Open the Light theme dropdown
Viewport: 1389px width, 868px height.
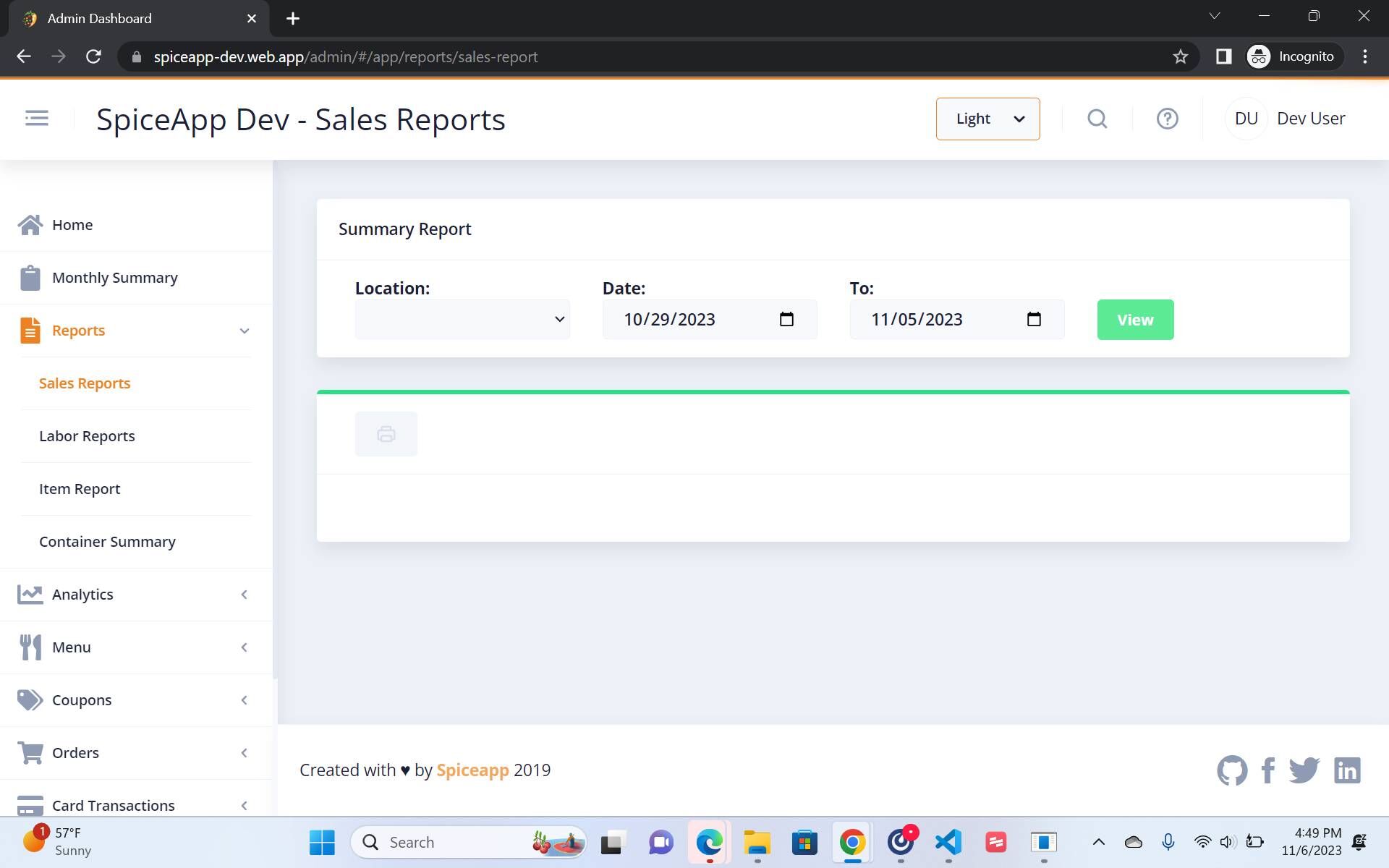pos(987,119)
